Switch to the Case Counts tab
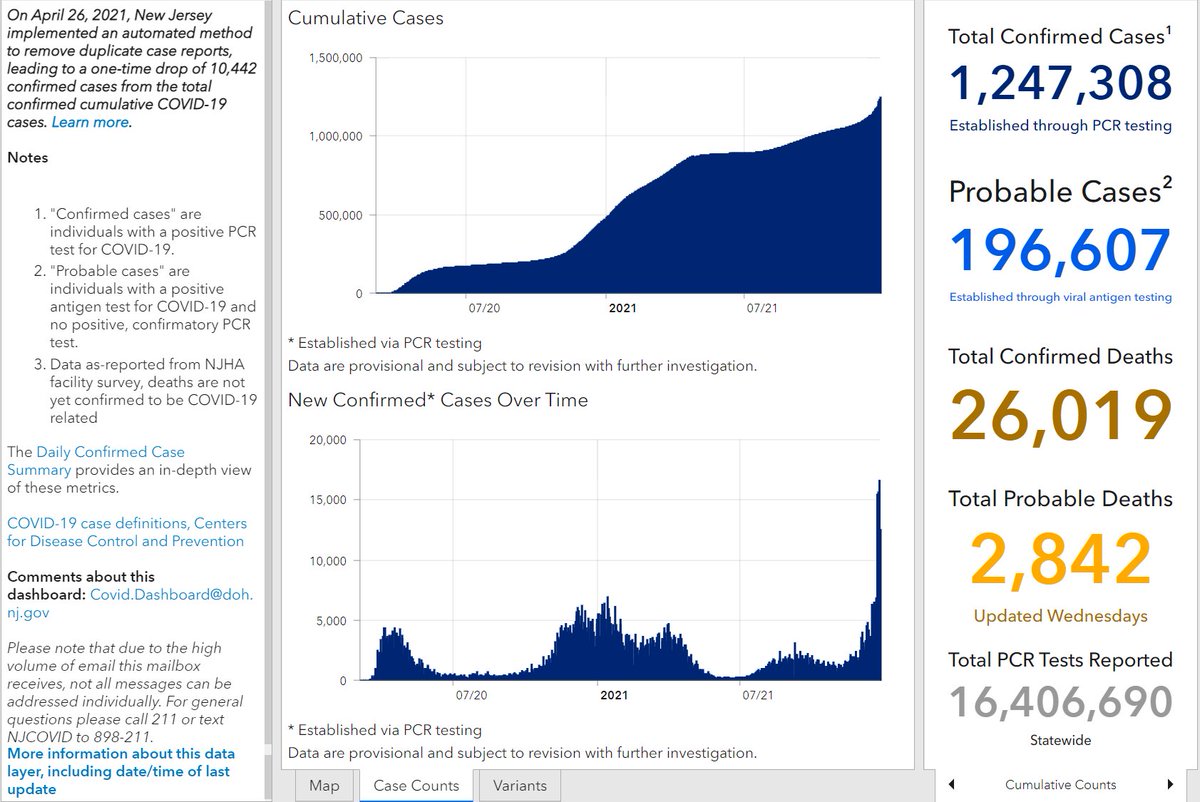 click(416, 785)
